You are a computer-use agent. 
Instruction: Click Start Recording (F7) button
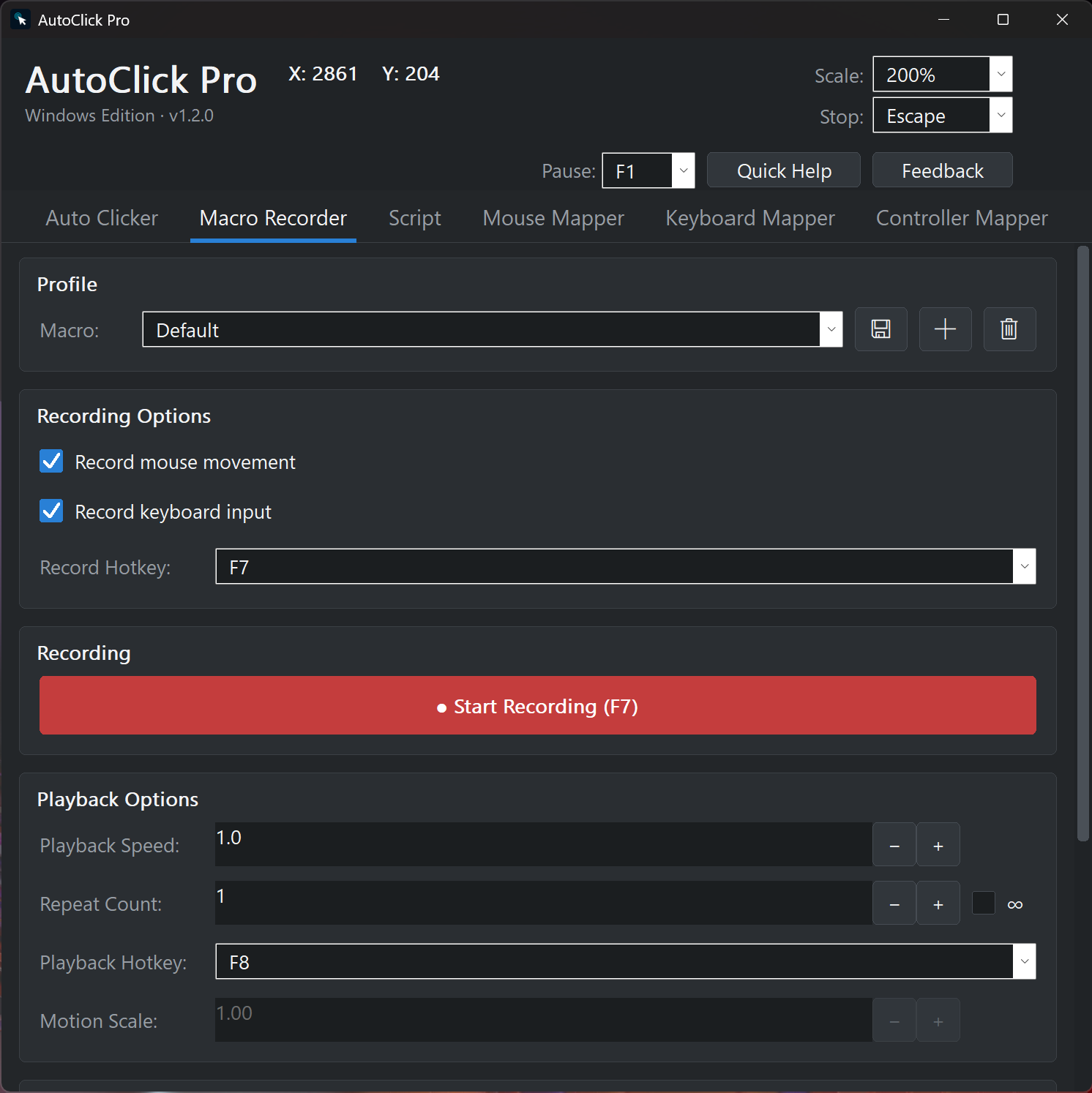click(x=537, y=705)
